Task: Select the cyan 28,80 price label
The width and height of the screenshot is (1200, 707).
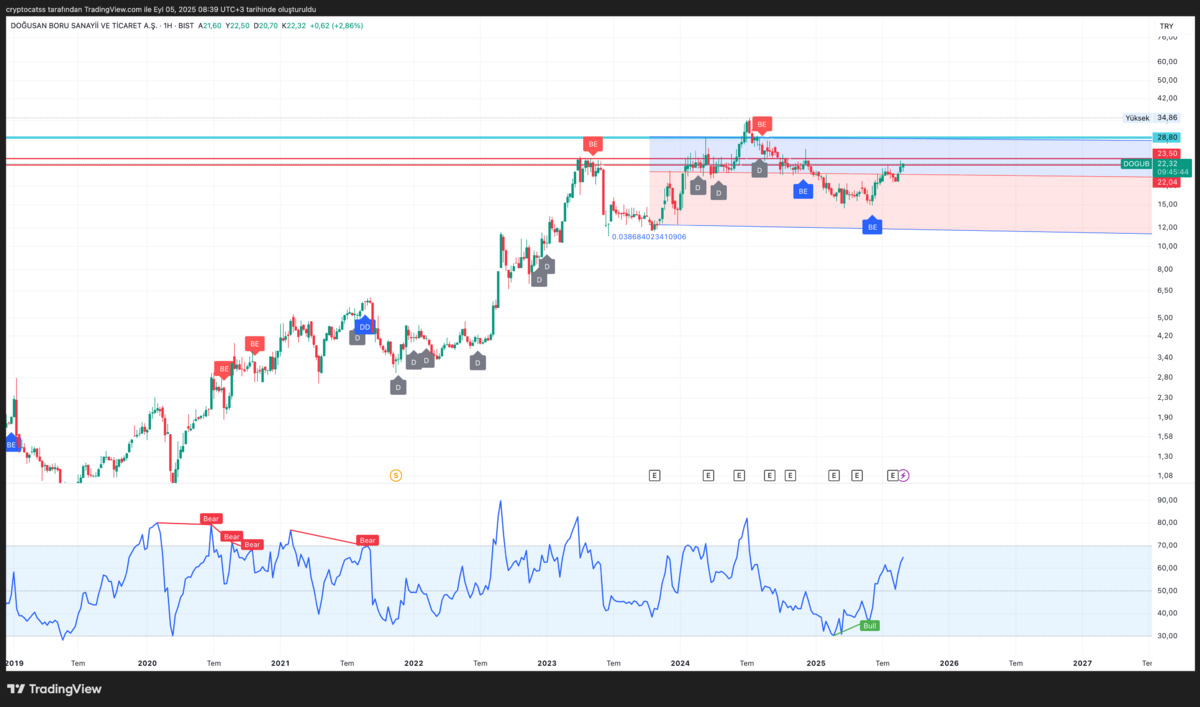Action: 1167,137
